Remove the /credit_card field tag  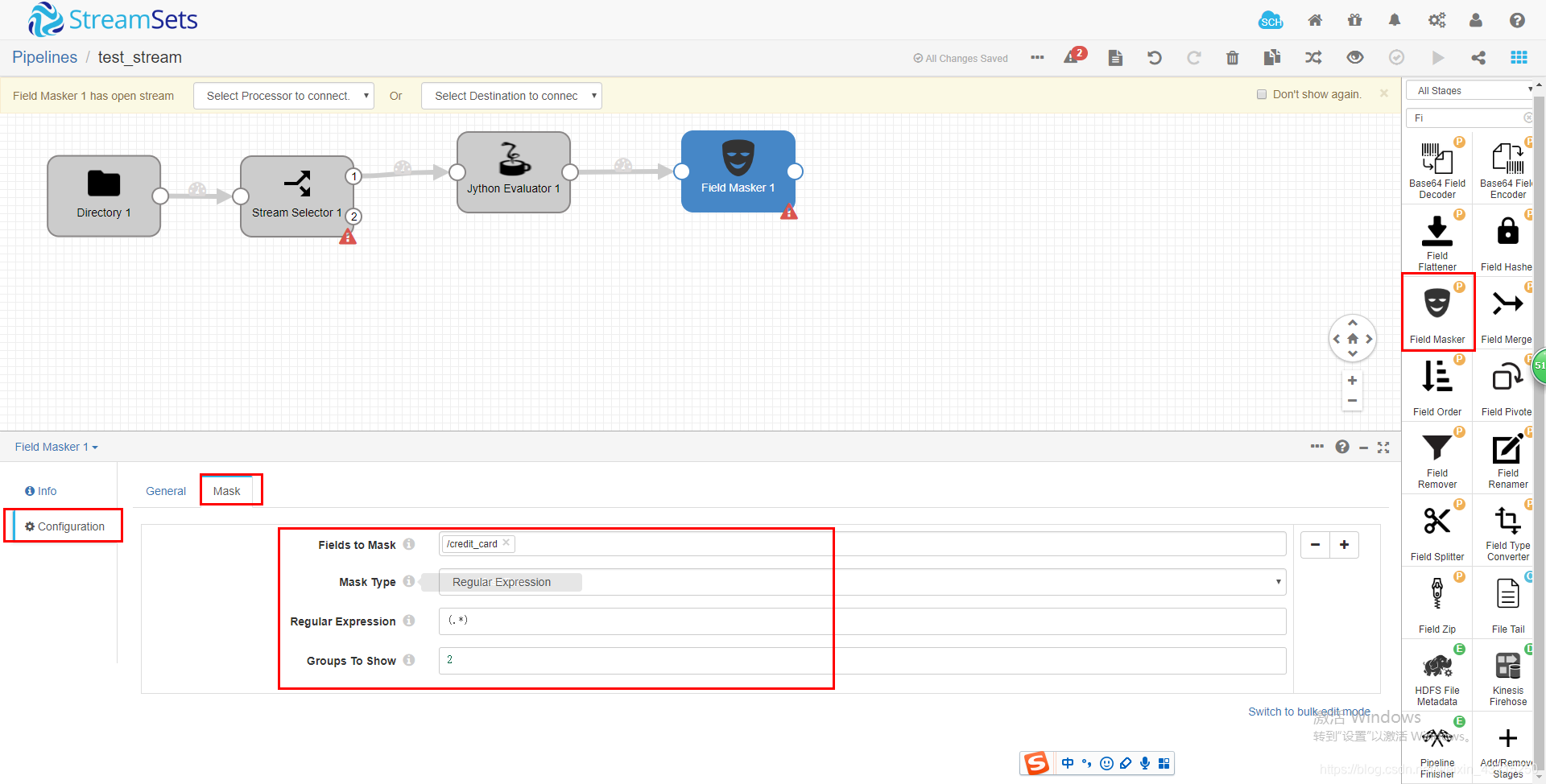point(506,543)
